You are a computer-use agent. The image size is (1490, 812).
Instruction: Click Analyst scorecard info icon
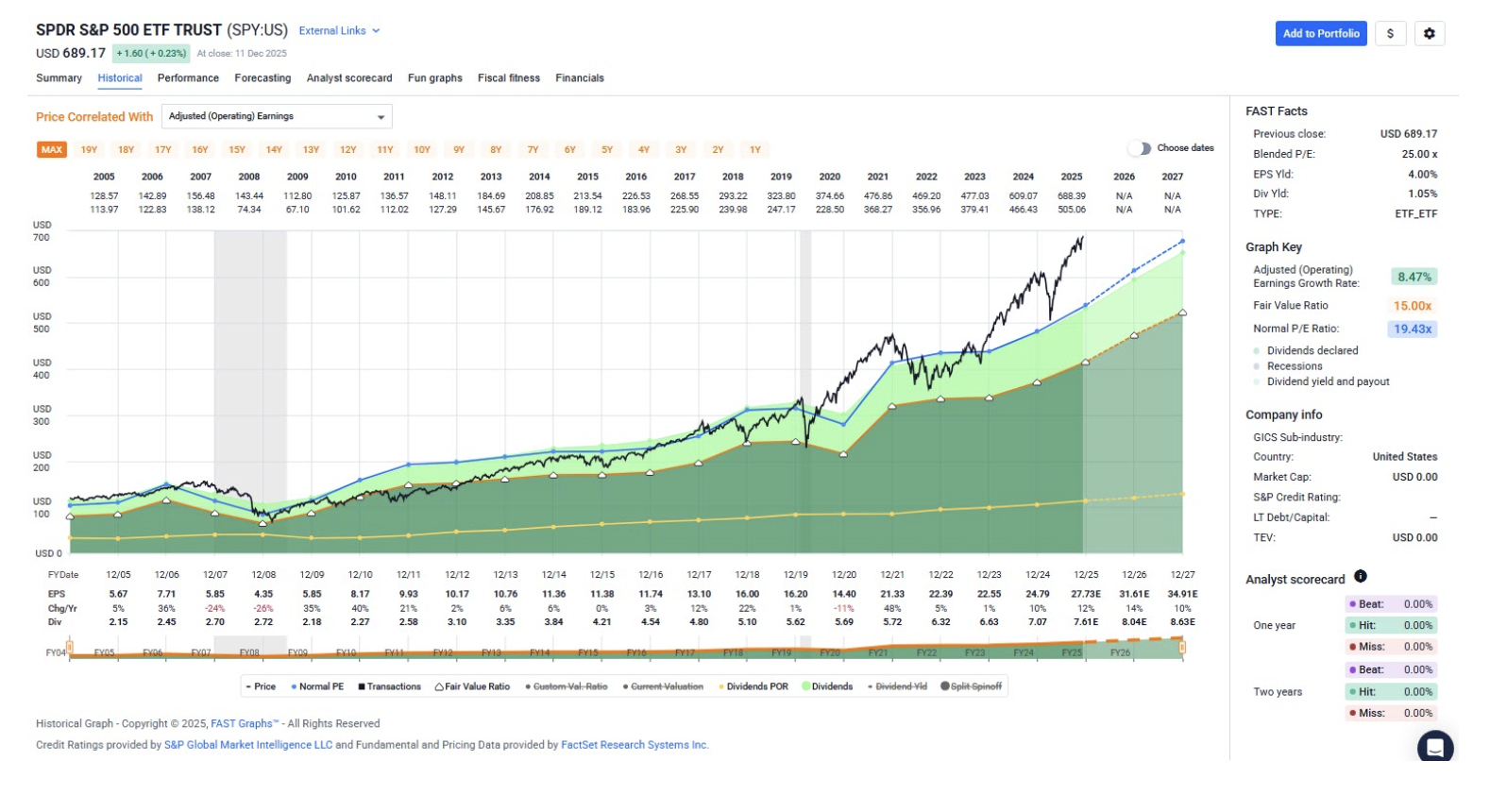1361,576
